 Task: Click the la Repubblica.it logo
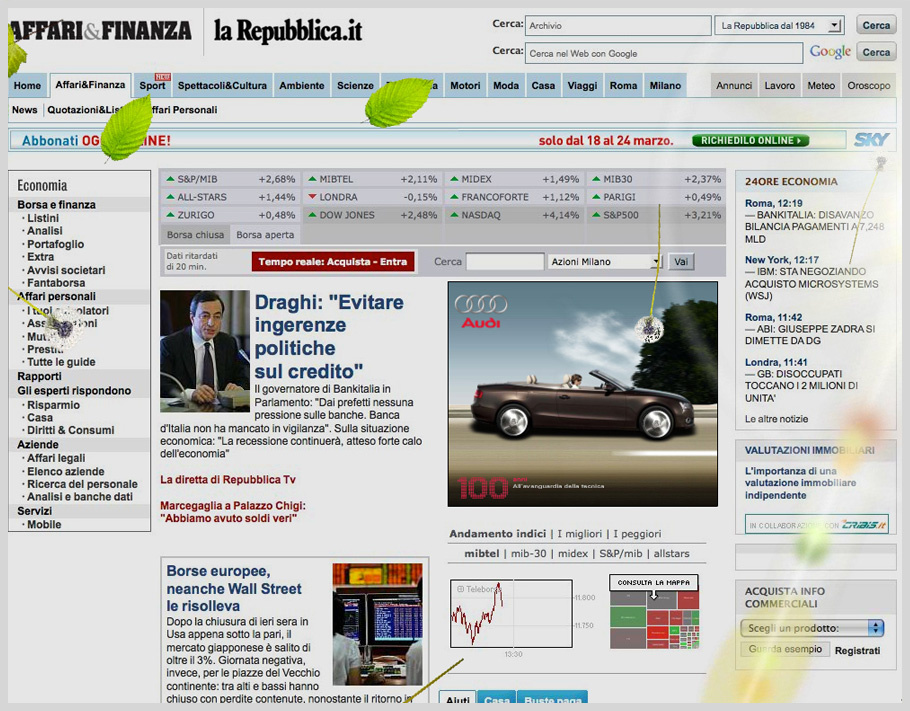(288, 31)
